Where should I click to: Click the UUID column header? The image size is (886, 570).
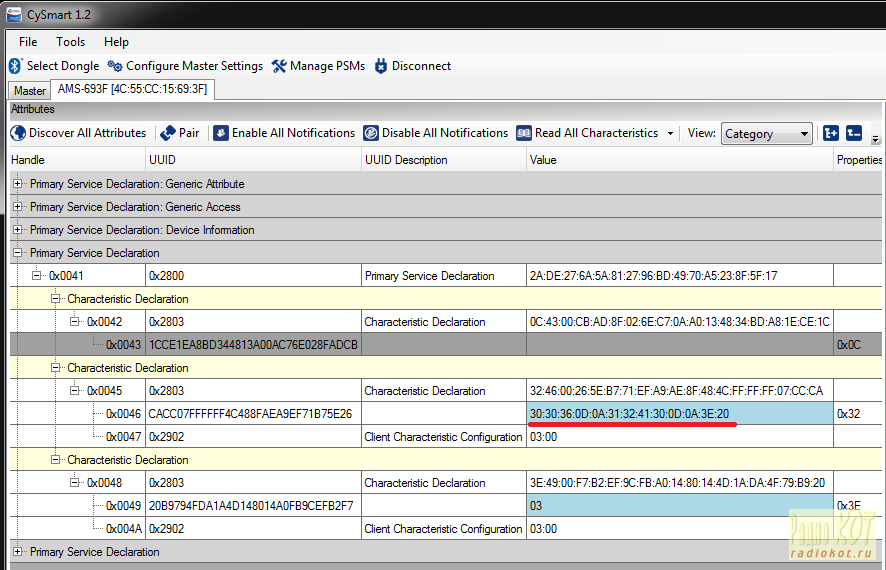[253, 160]
